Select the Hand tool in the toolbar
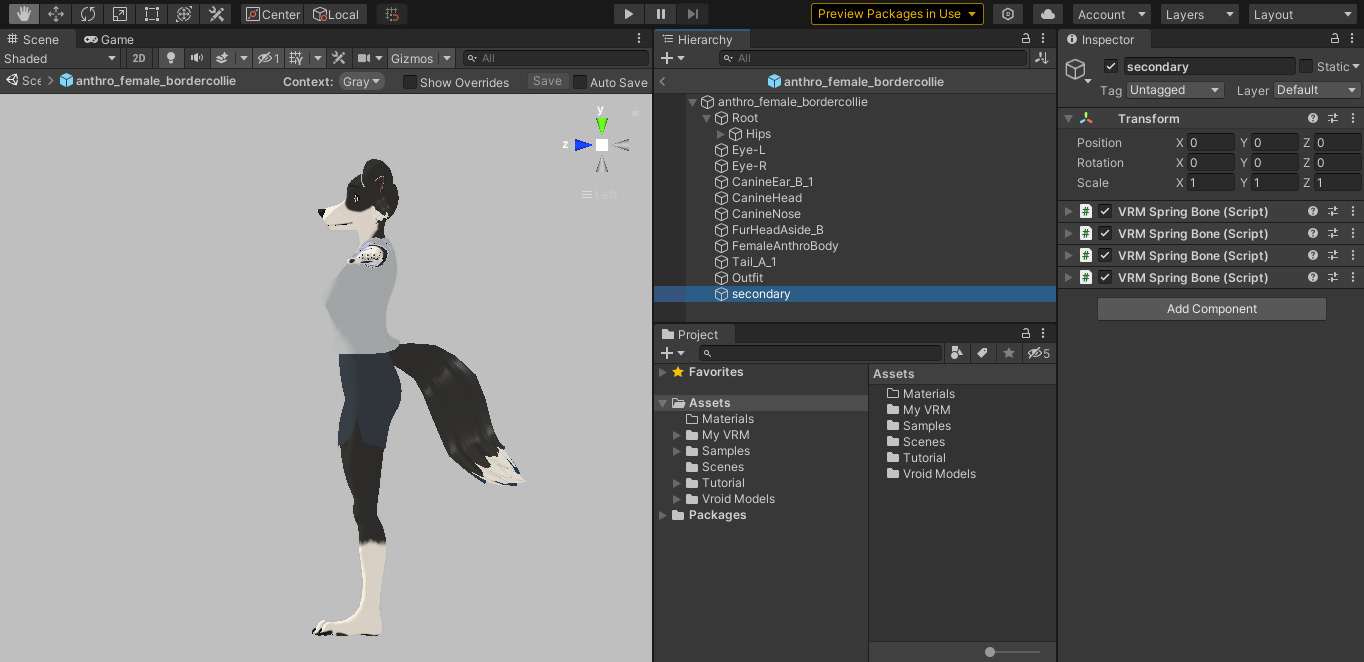 click(24, 14)
